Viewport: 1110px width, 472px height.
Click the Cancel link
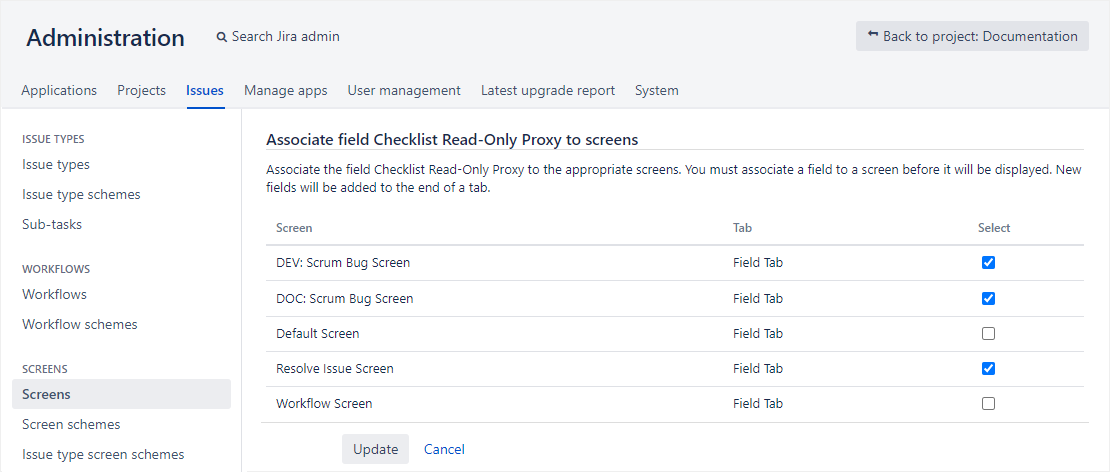pyautogui.click(x=444, y=449)
